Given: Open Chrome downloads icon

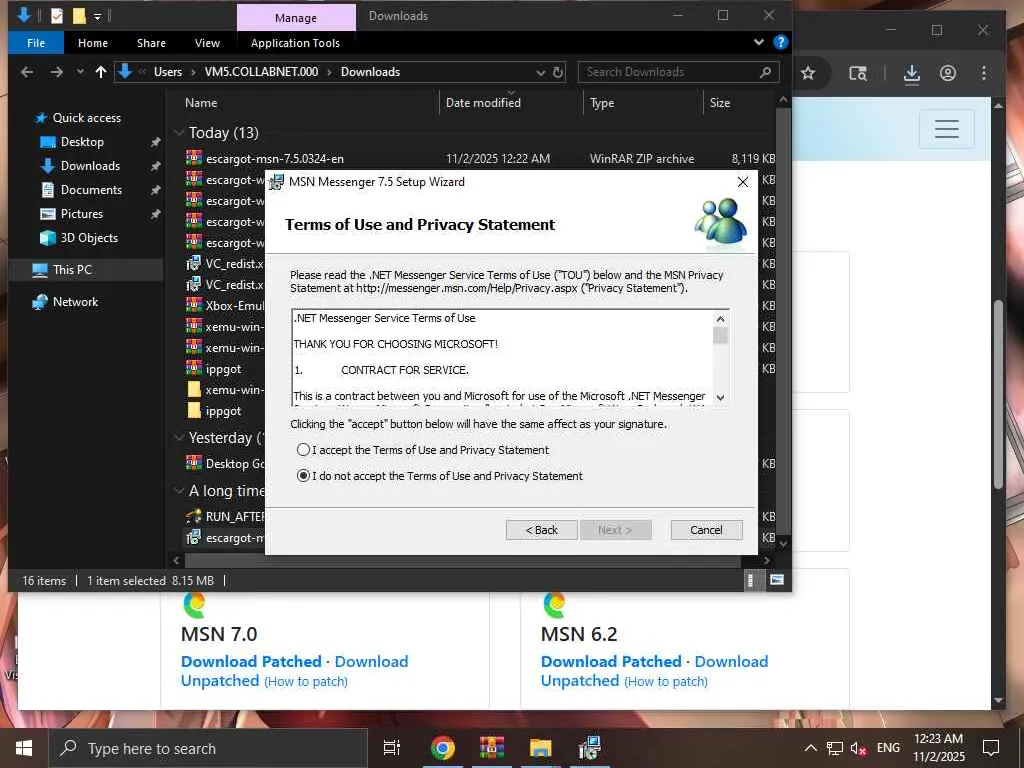Looking at the screenshot, I should coord(912,73).
